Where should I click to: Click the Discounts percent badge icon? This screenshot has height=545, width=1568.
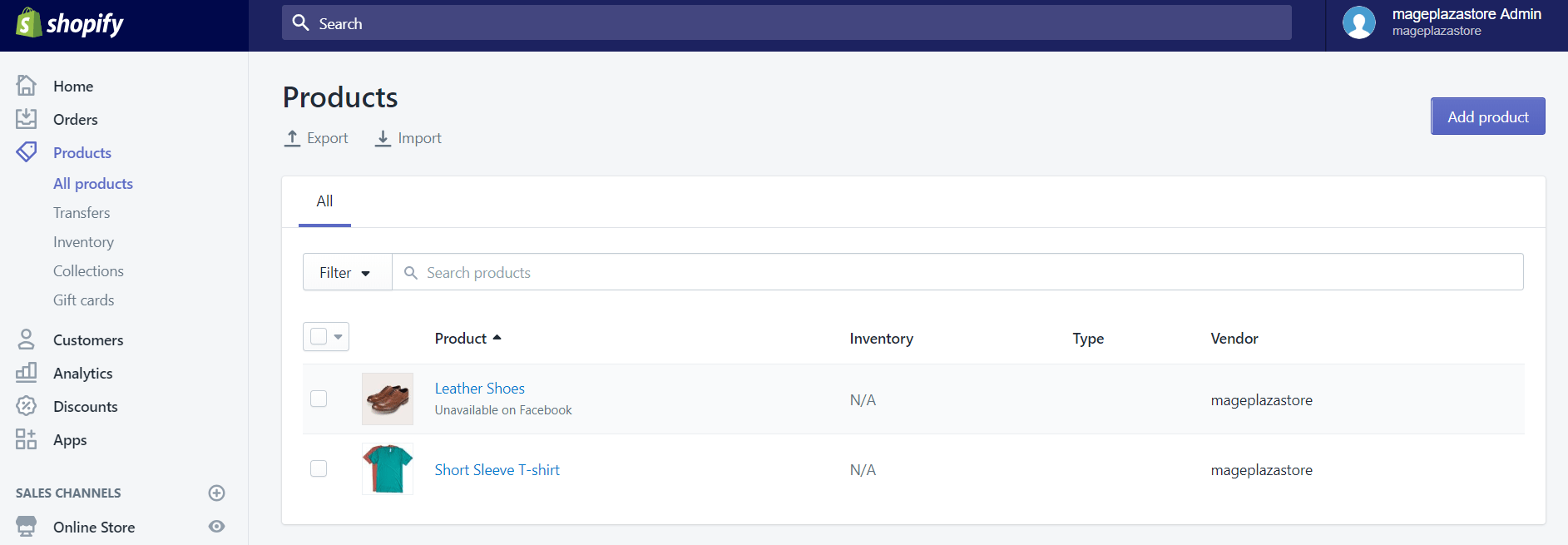pyautogui.click(x=27, y=405)
